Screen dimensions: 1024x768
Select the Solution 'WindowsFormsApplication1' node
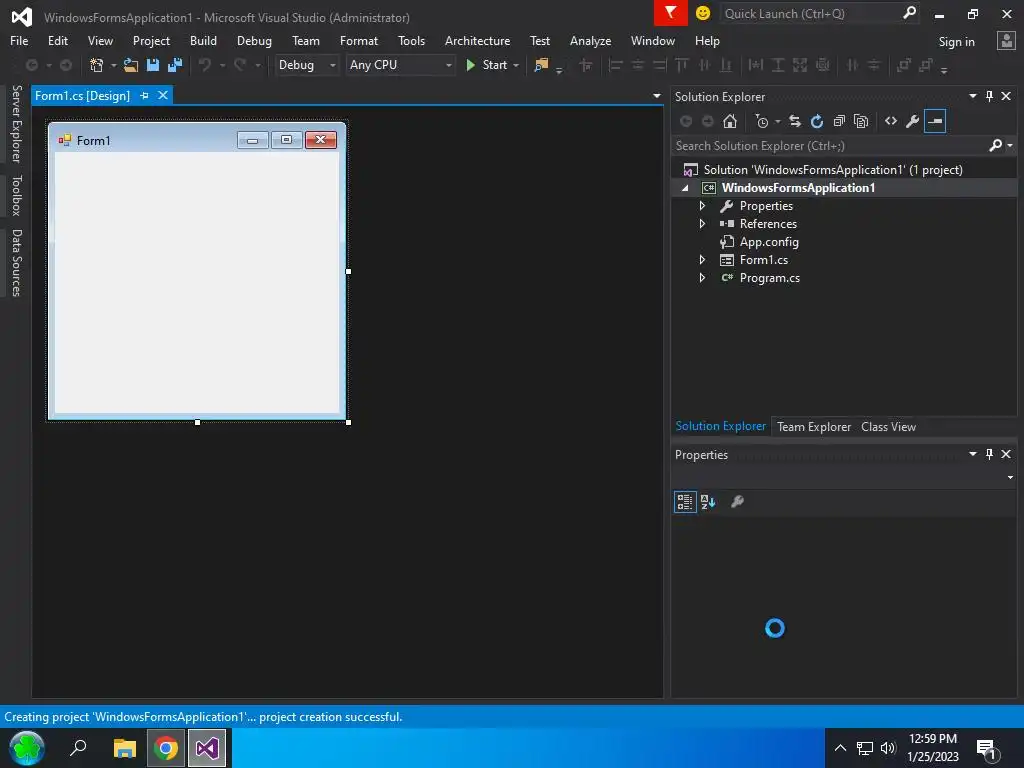pyautogui.click(x=833, y=170)
